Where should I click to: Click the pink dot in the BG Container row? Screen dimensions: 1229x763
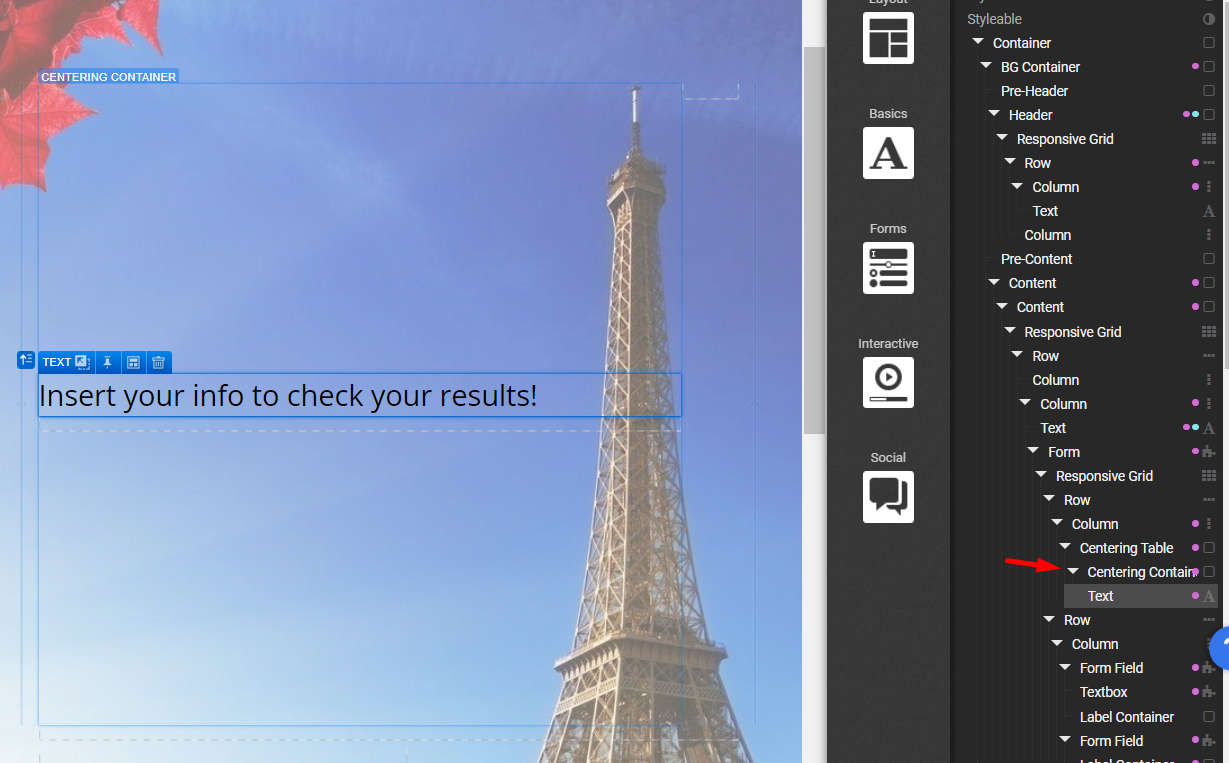1195,67
